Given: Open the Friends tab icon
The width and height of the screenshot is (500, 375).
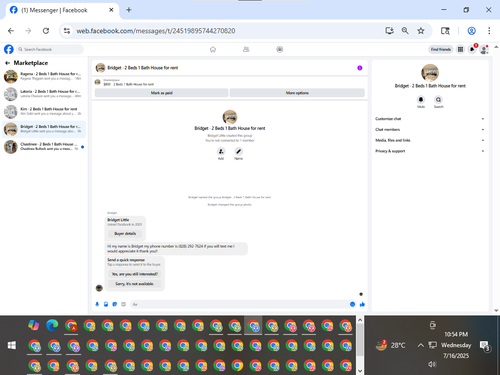Looking at the screenshot, I should click(x=246, y=49).
